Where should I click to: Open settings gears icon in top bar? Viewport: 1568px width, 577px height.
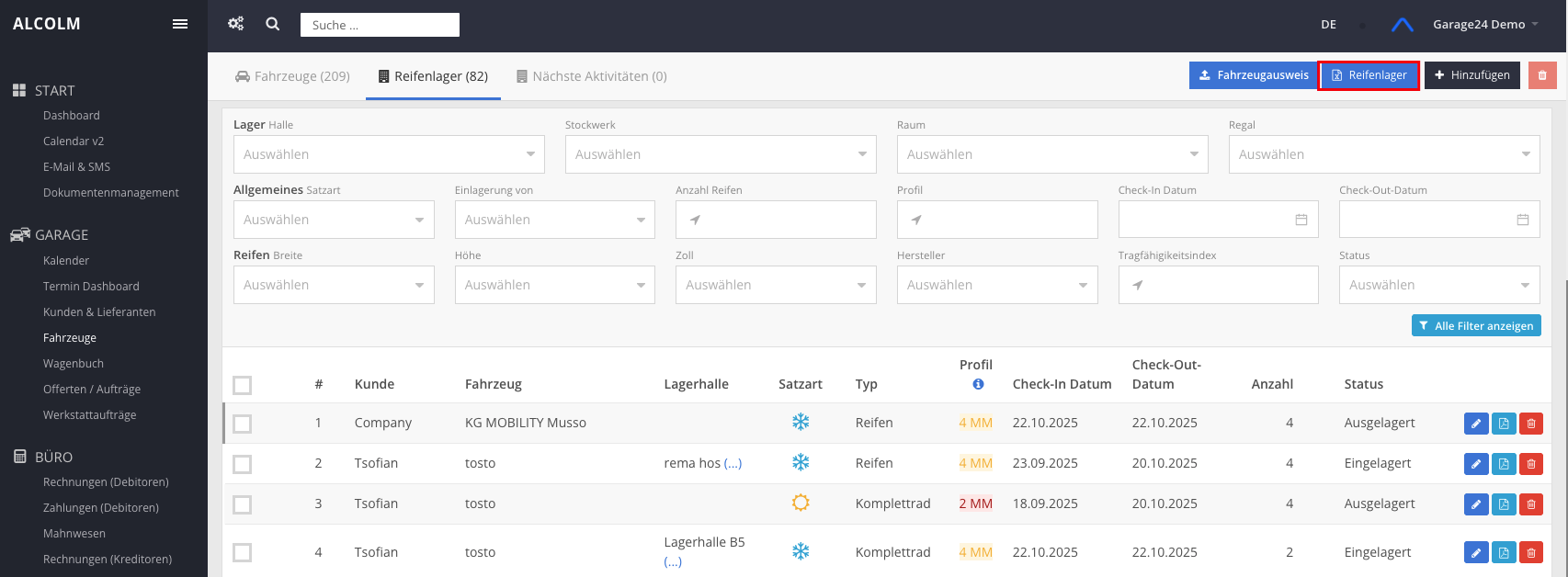pos(236,24)
